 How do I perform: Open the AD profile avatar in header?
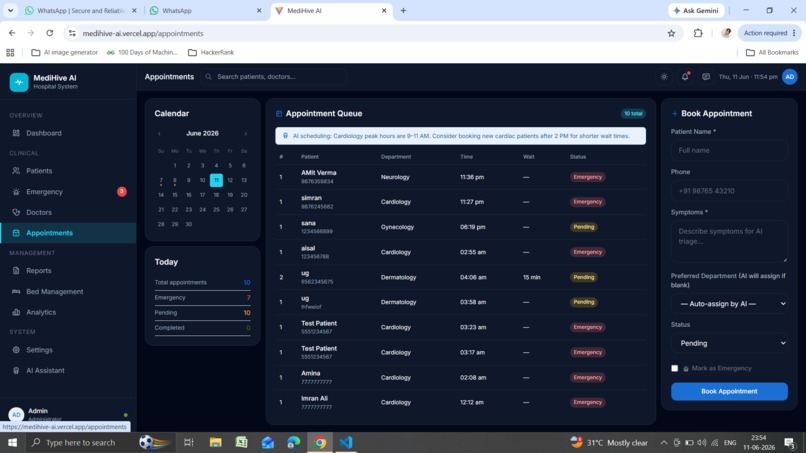tap(790, 77)
